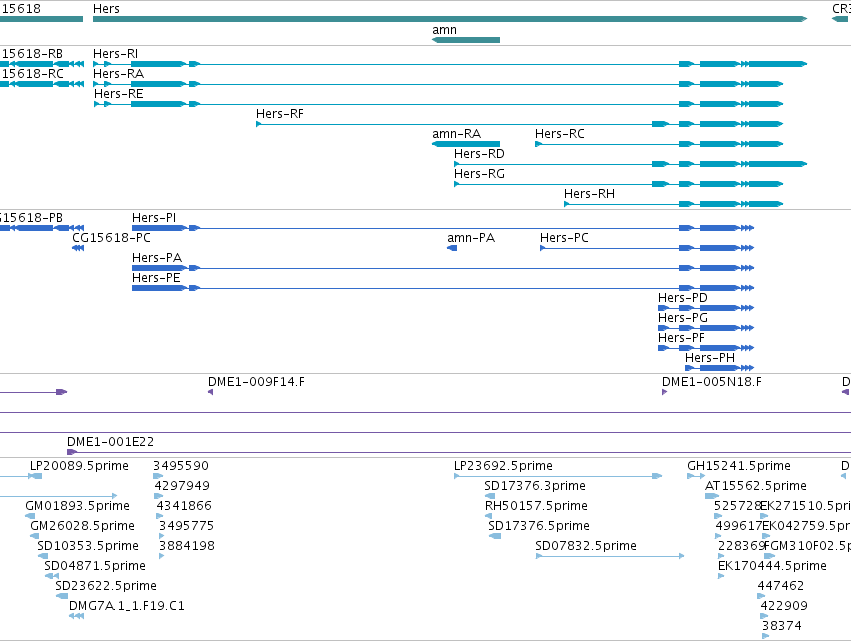Click the 38374 feature label
Image resolution: width=851 pixels, height=641 pixels.
pyautogui.click(x=781, y=627)
